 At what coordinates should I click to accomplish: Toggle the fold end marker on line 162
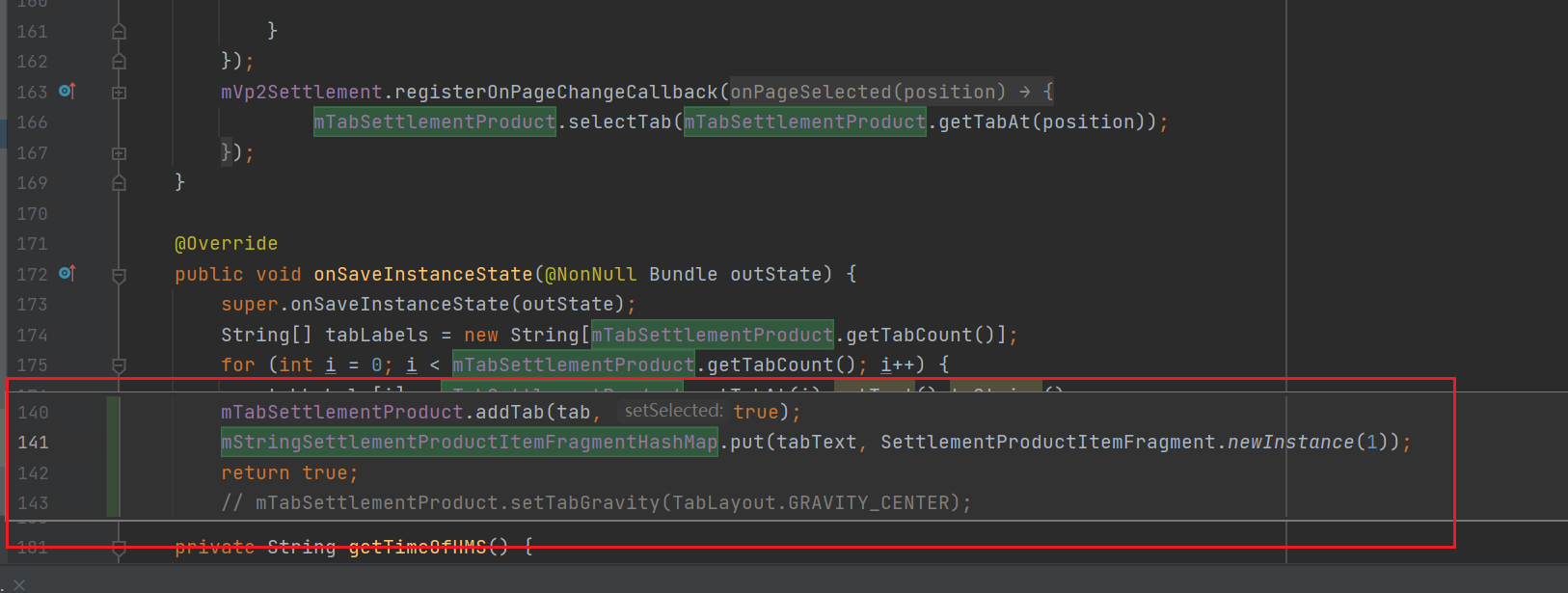click(x=119, y=62)
